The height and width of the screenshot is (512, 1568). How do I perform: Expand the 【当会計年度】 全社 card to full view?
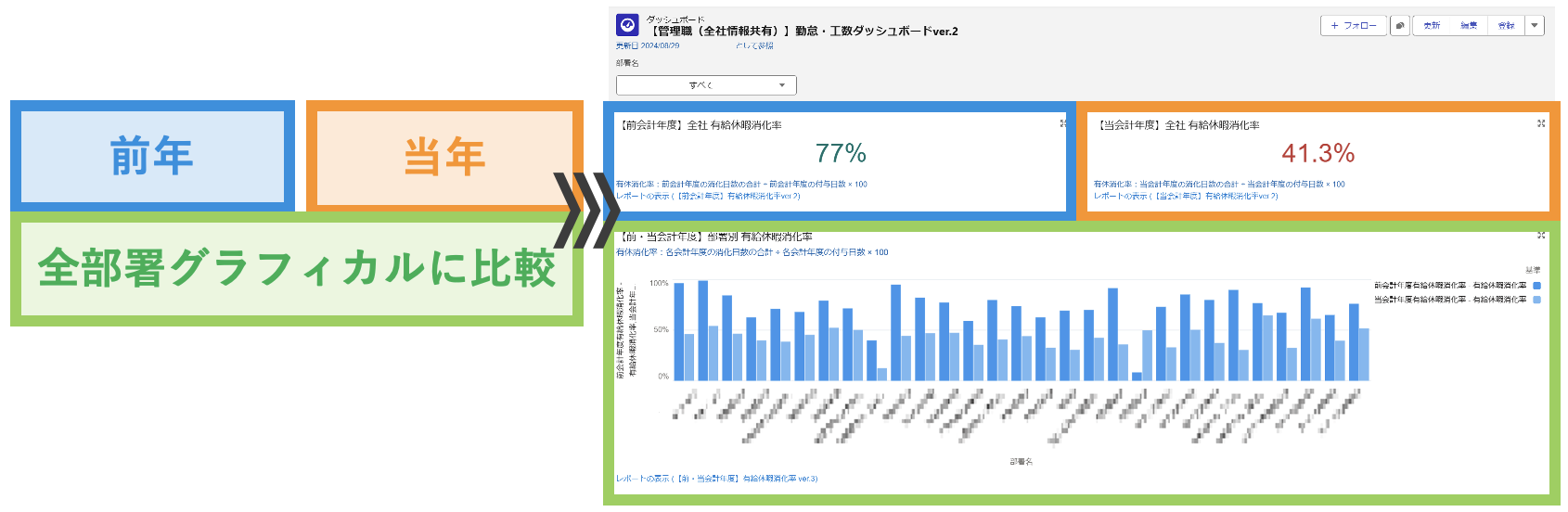[x=1541, y=123]
